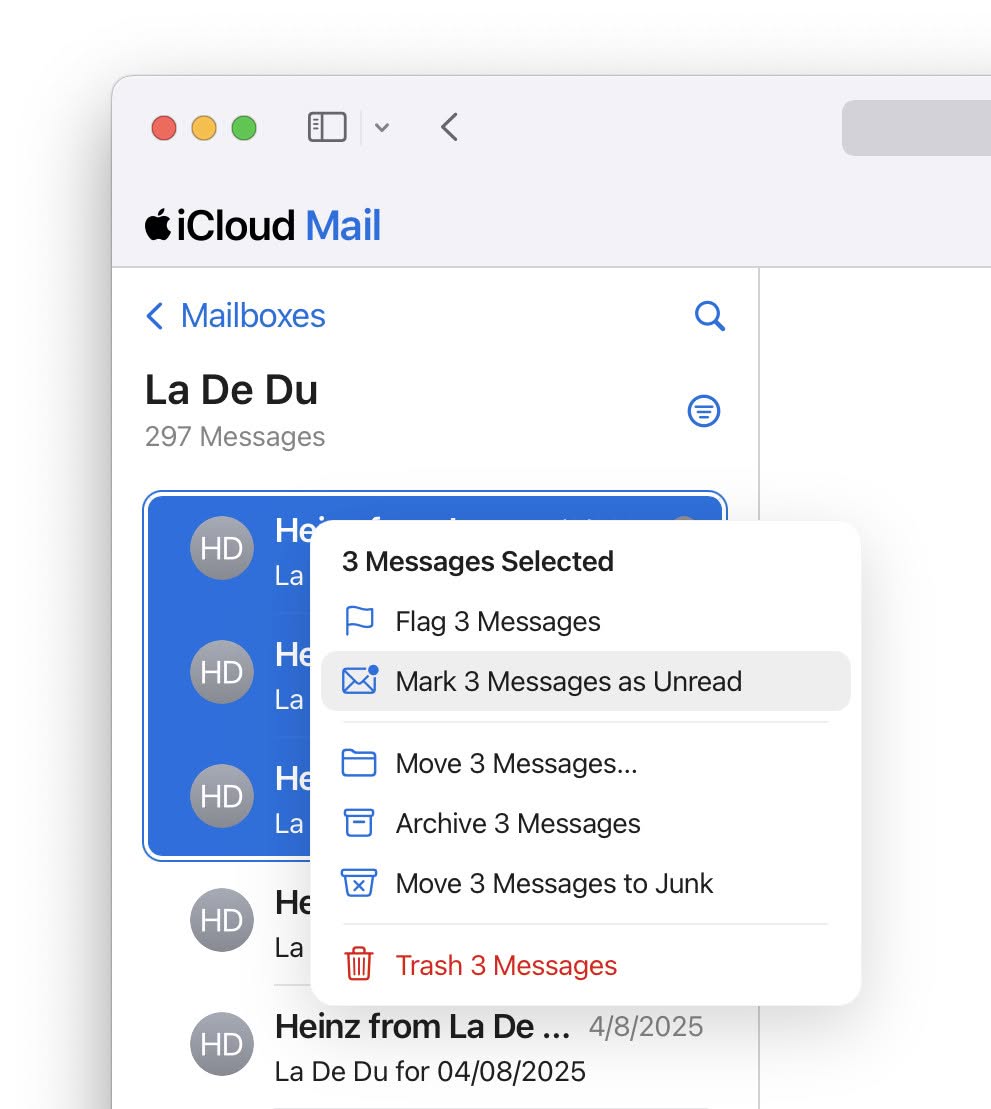Viewport: 991px width, 1109px height.
Task: Click the third selected message's HD avatar
Action: click(221, 796)
